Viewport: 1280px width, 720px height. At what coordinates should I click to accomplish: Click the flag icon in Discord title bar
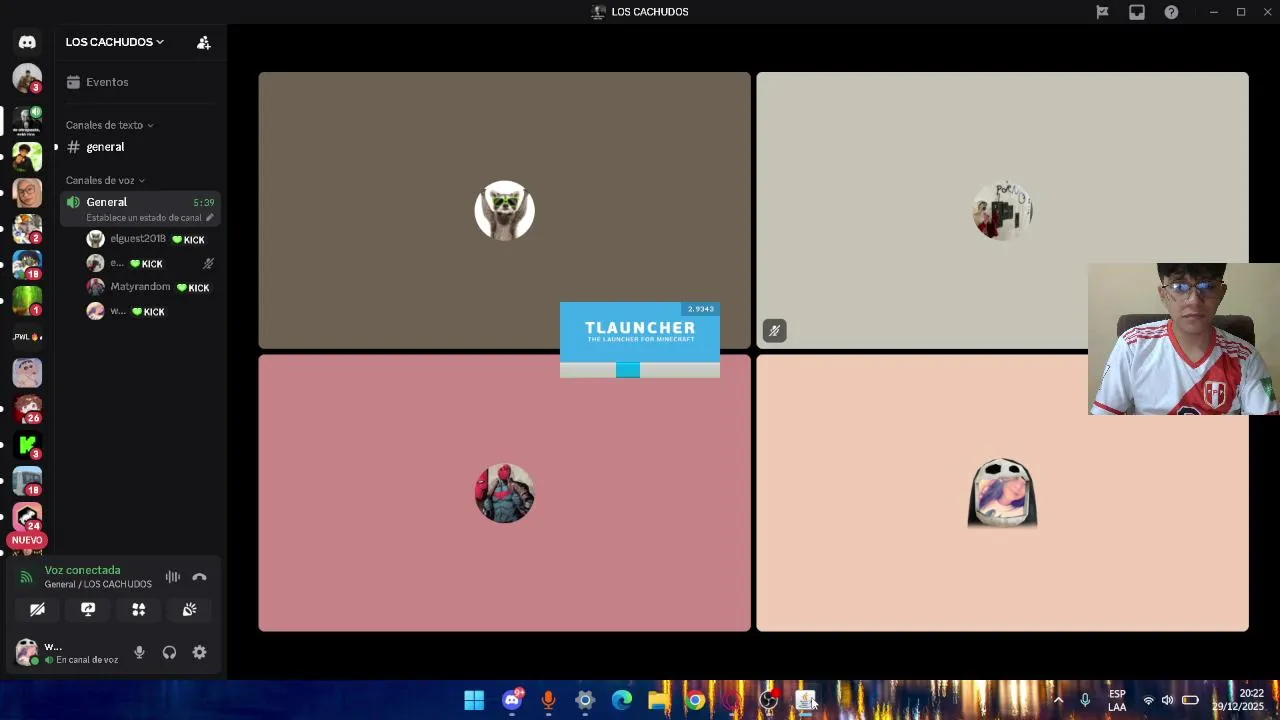click(x=1102, y=12)
